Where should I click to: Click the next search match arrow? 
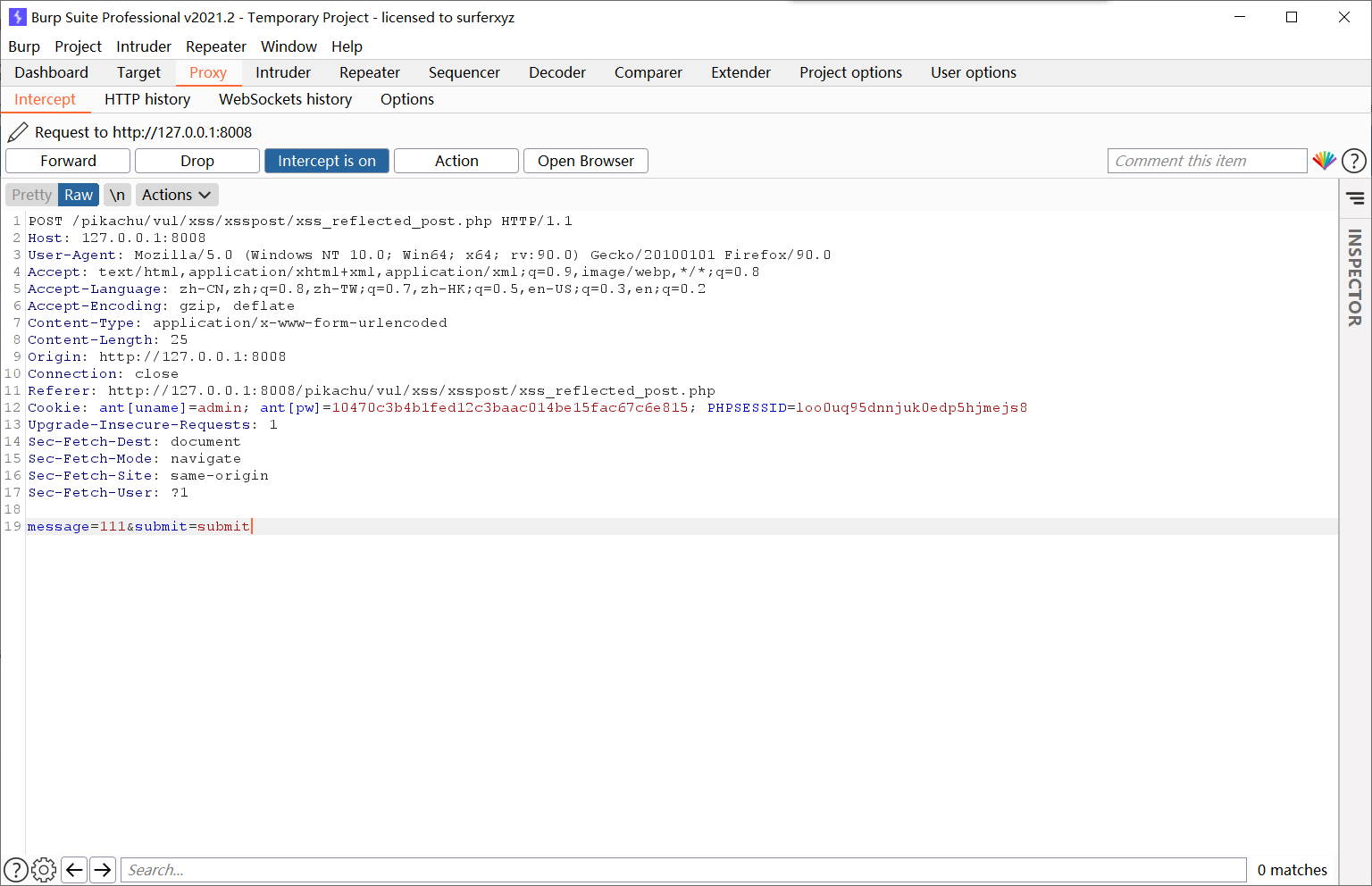pyautogui.click(x=103, y=869)
